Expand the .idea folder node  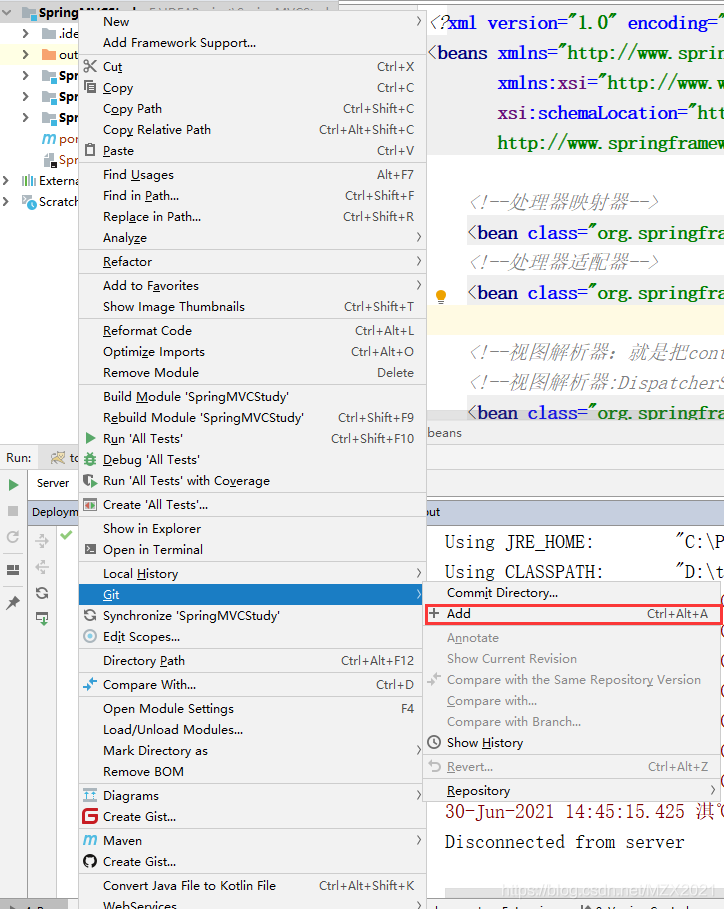tap(25, 33)
